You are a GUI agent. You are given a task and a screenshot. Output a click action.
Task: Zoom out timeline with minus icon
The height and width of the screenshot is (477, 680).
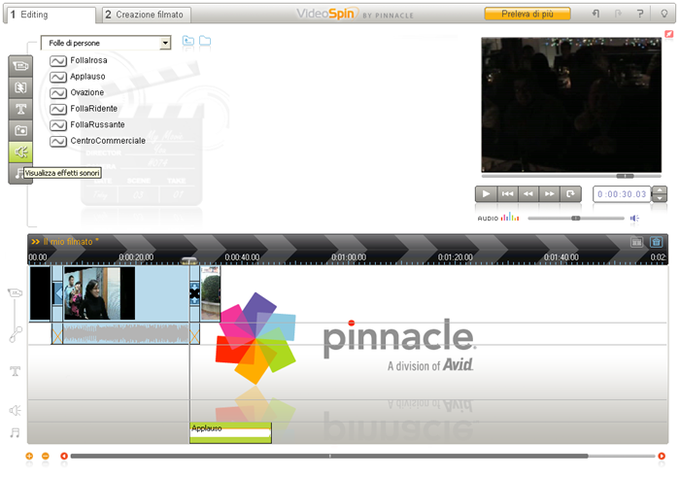pos(45,456)
